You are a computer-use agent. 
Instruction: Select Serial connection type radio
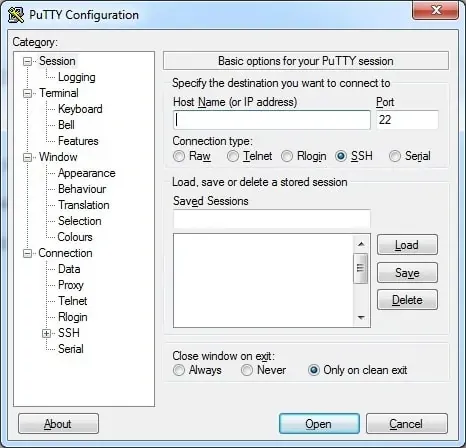tap(395, 156)
